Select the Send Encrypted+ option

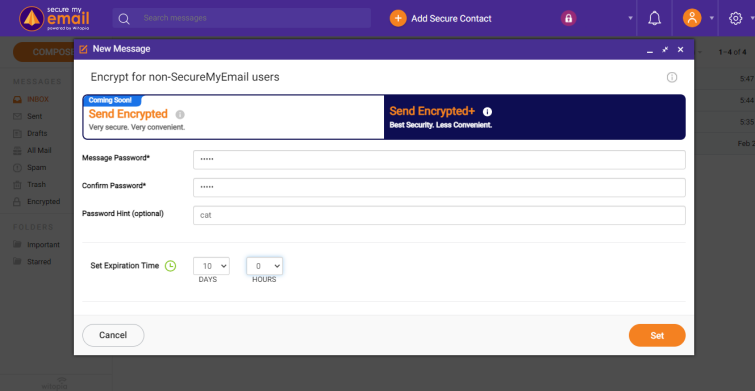(534, 117)
